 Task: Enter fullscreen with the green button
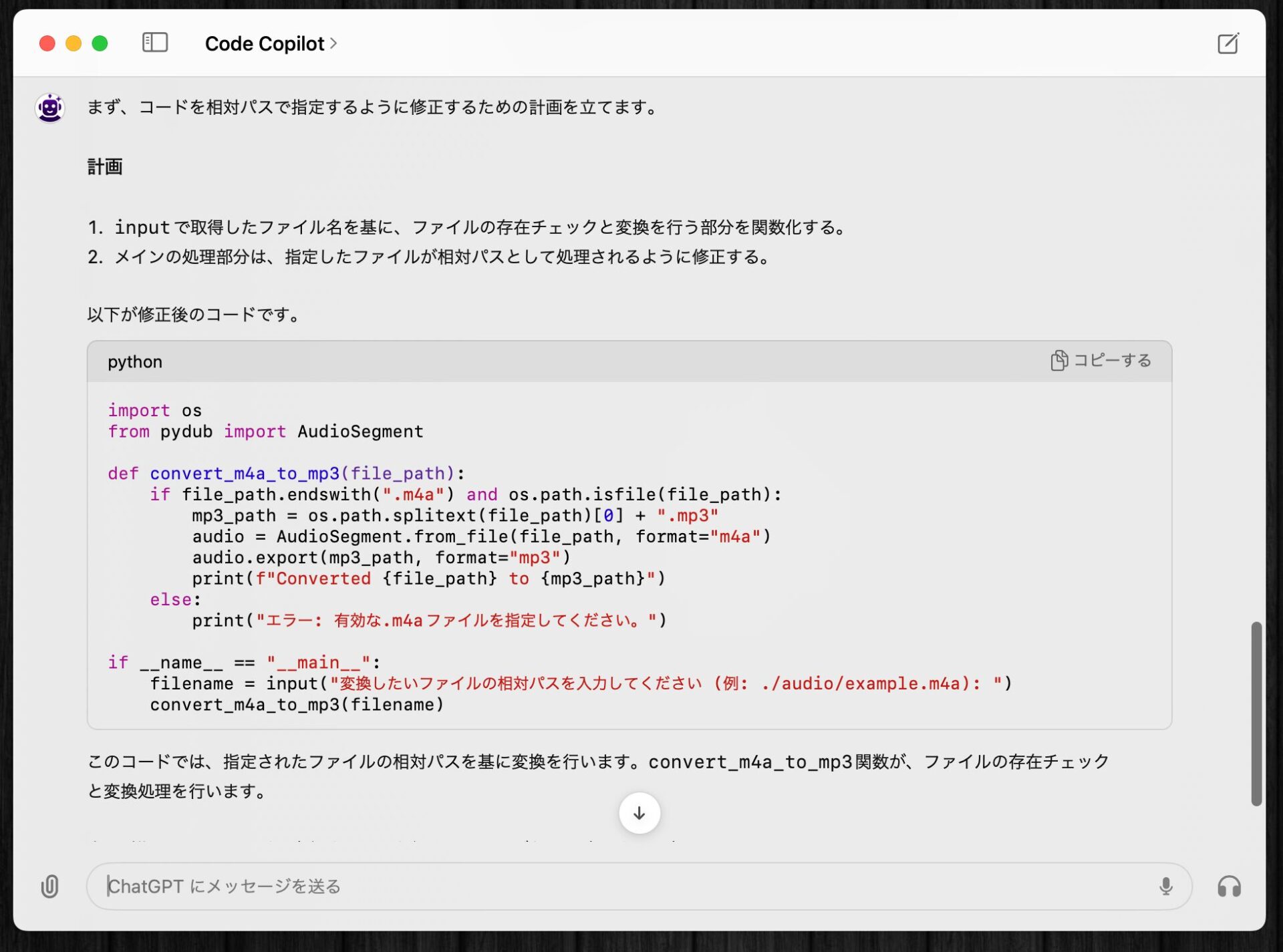(x=100, y=43)
